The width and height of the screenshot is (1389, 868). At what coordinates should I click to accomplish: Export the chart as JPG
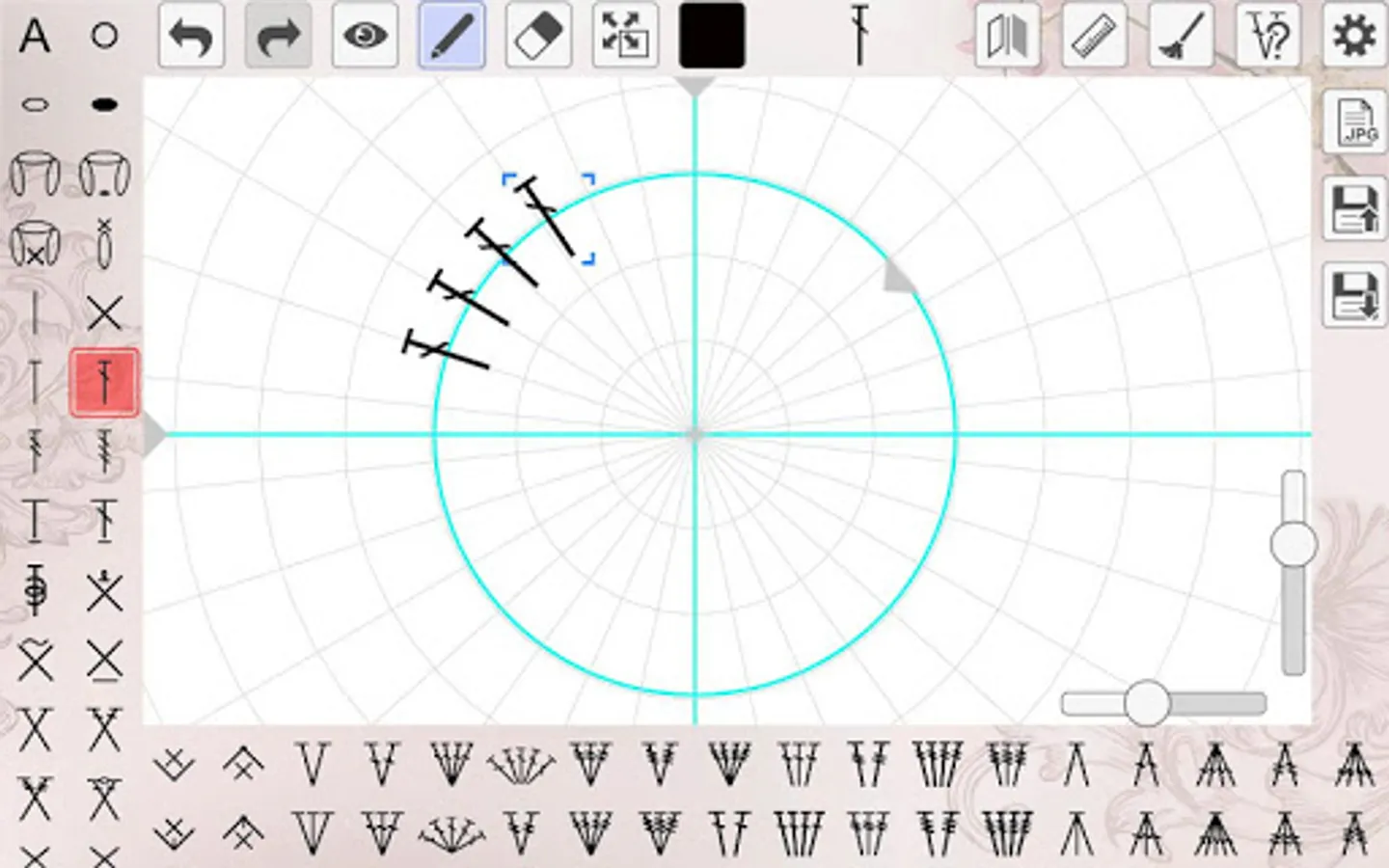point(1355,123)
